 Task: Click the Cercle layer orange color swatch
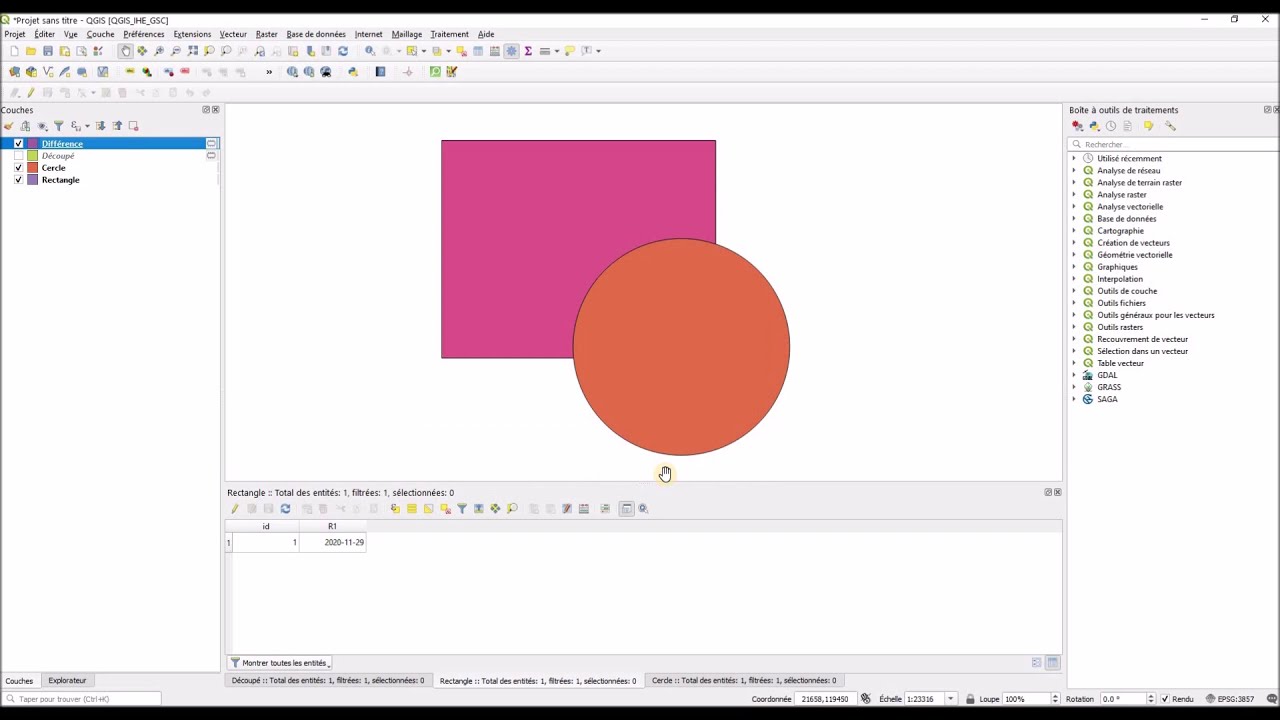[x=33, y=168]
